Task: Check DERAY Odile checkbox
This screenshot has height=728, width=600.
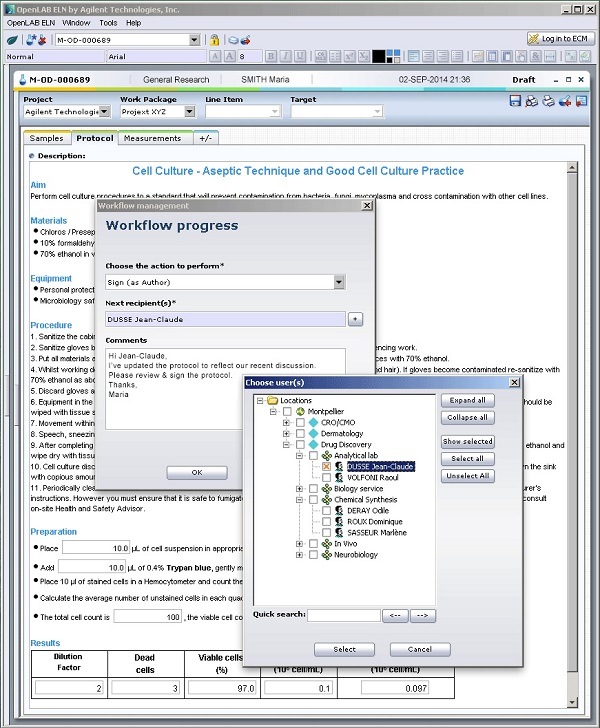Action: (326, 510)
